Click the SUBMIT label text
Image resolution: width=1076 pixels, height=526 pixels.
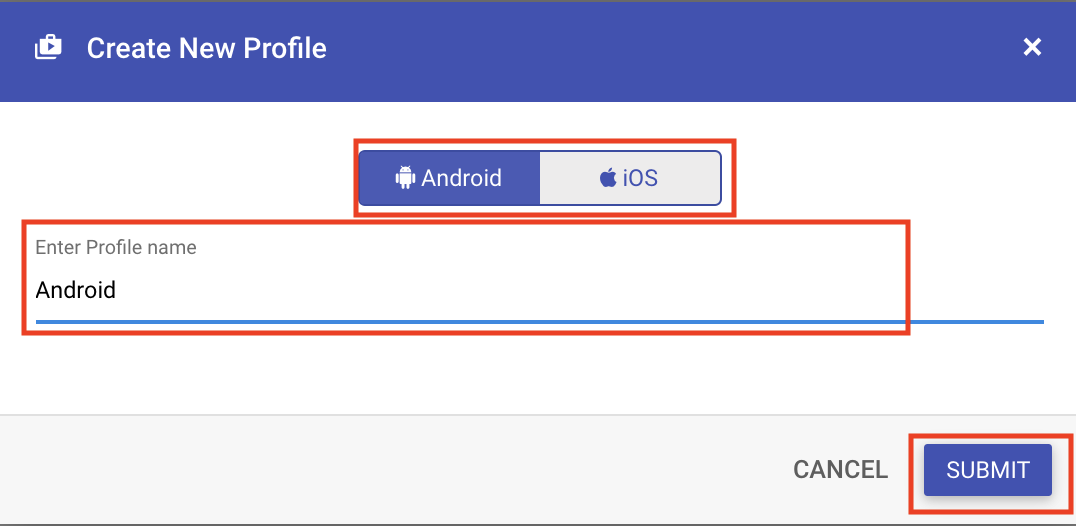[987, 469]
